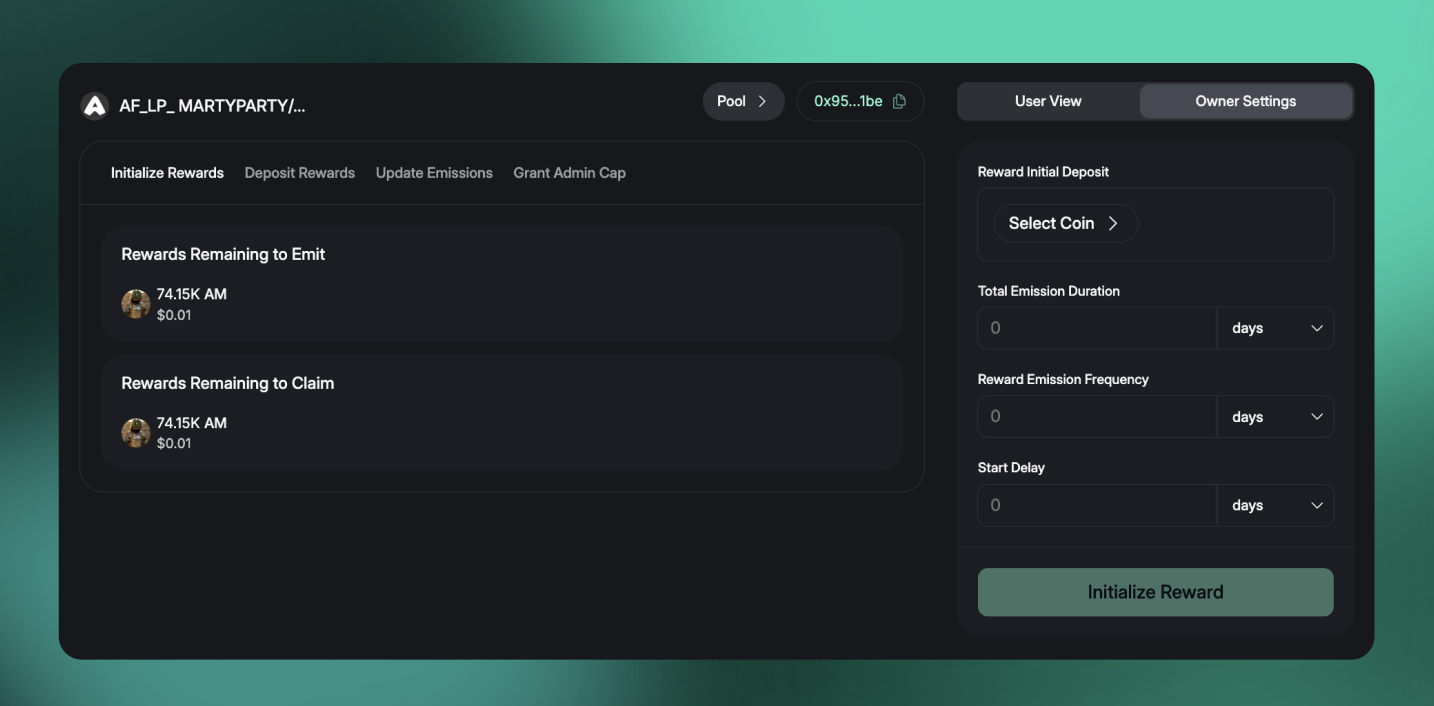
Task: Open the Start Delay days unit dropdown
Action: [x=1275, y=505]
